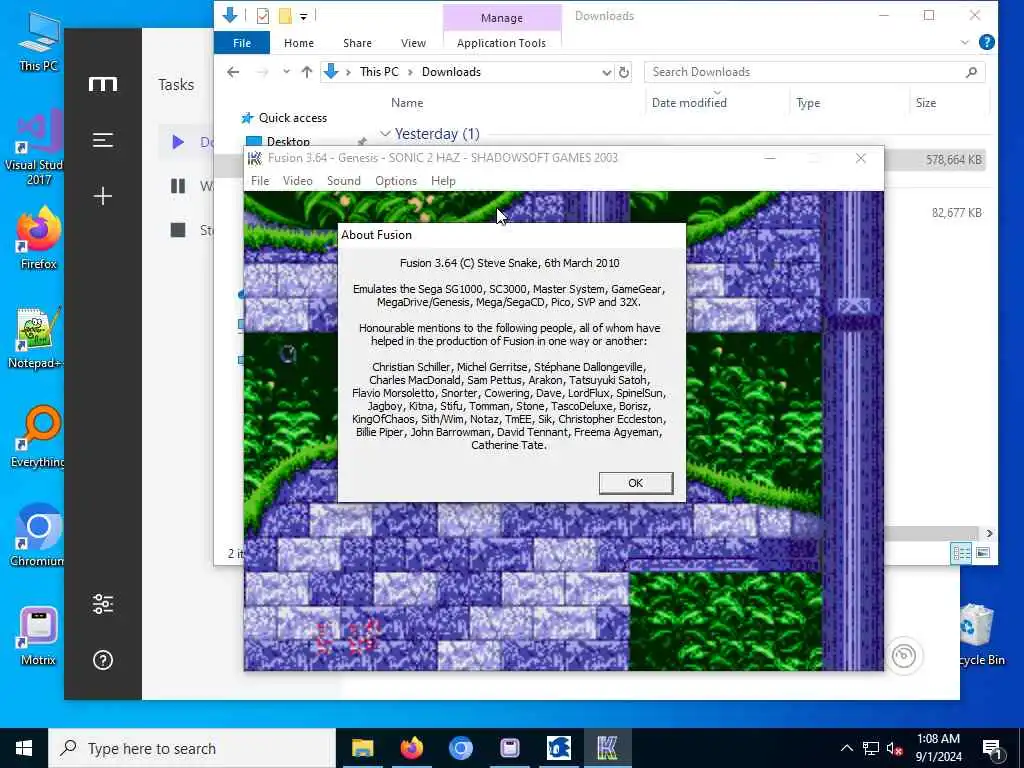The width and height of the screenshot is (1024, 768).
Task: Open Notepad++ desktop shortcut
Action: point(36,338)
